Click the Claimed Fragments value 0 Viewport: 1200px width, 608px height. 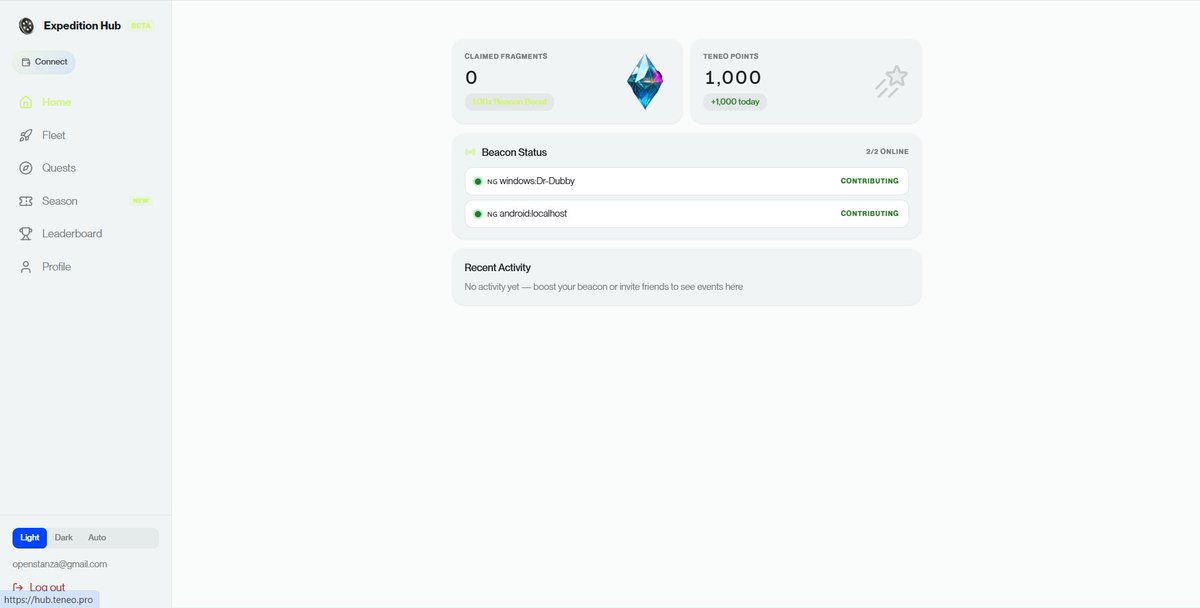471,77
